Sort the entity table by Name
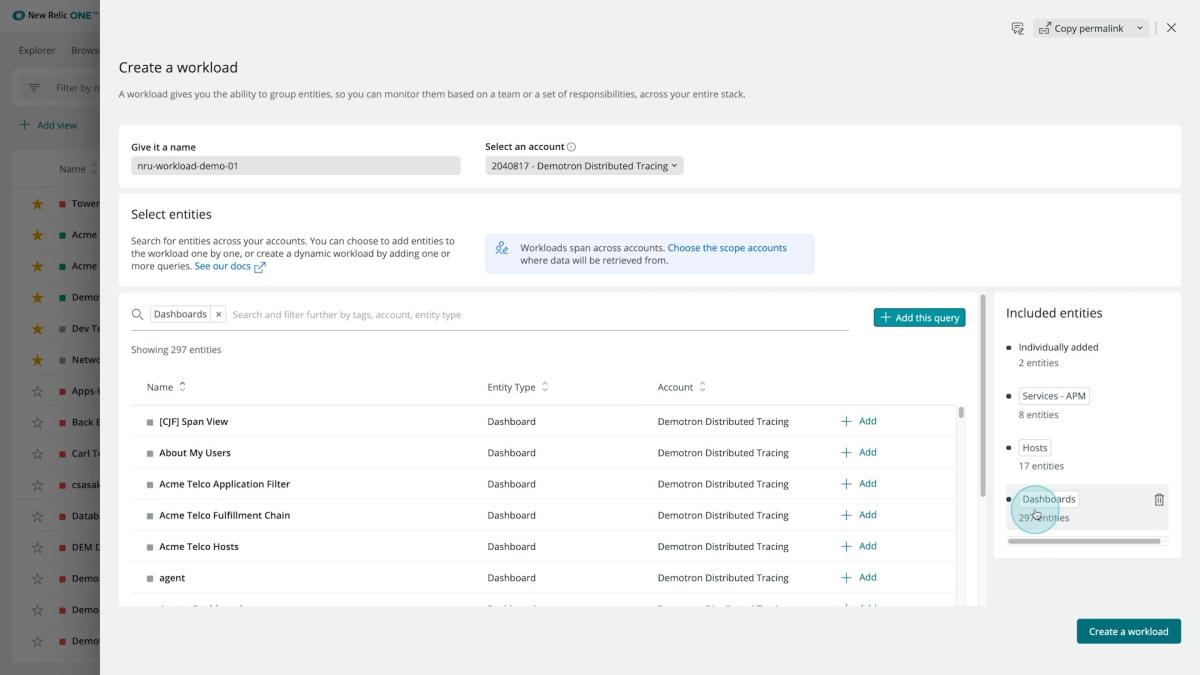 (x=166, y=387)
